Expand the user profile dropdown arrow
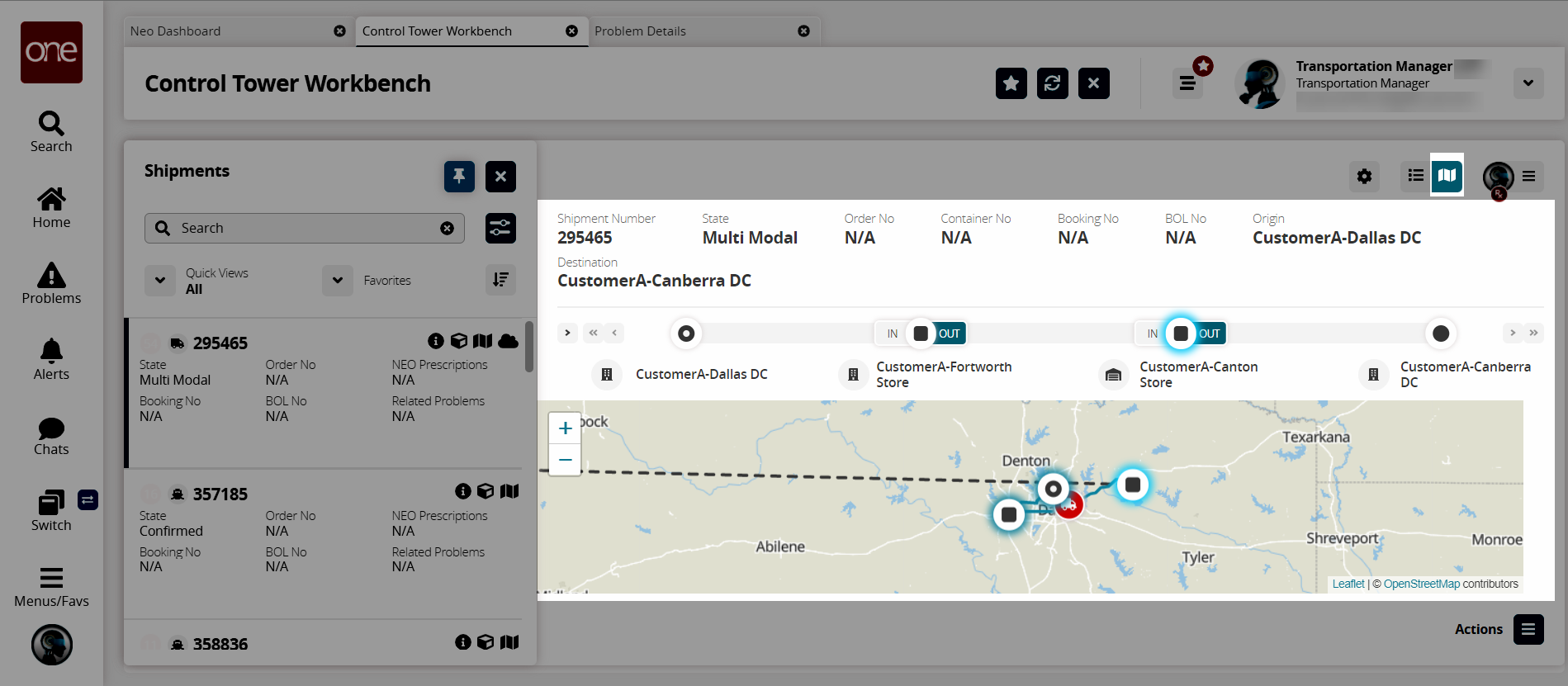The height and width of the screenshot is (686, 1568). pos(1528,83)
